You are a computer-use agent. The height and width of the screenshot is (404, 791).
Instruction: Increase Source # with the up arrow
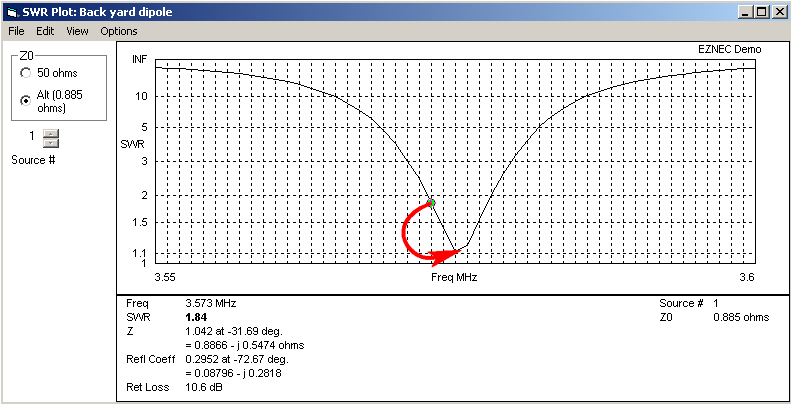51,132
